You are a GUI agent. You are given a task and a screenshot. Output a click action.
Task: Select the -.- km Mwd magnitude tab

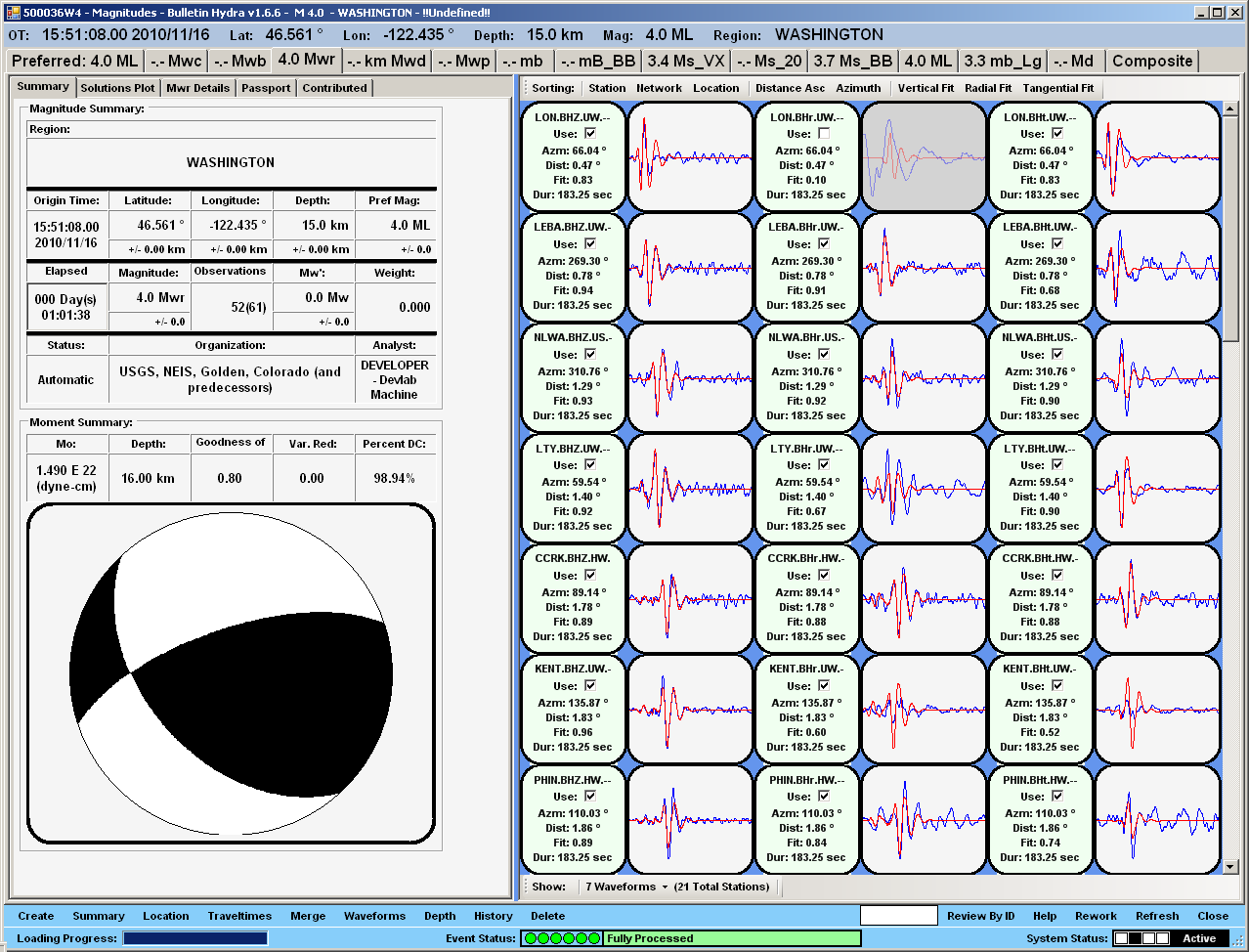(387, 61)
